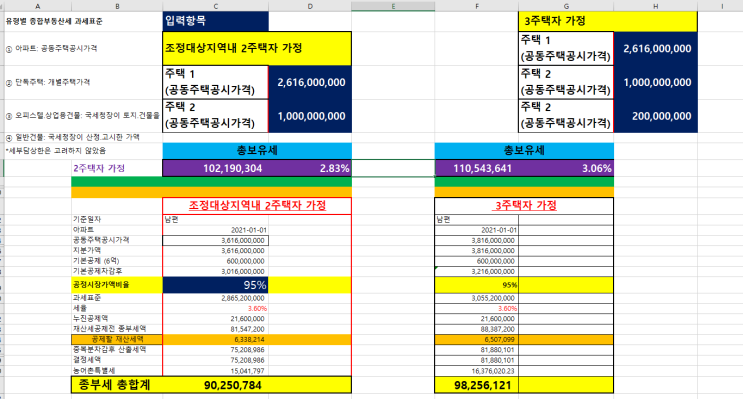Select the 6,507,099 deduction value
The width and height of the screenshot is (743, 399).
point(477,339)
